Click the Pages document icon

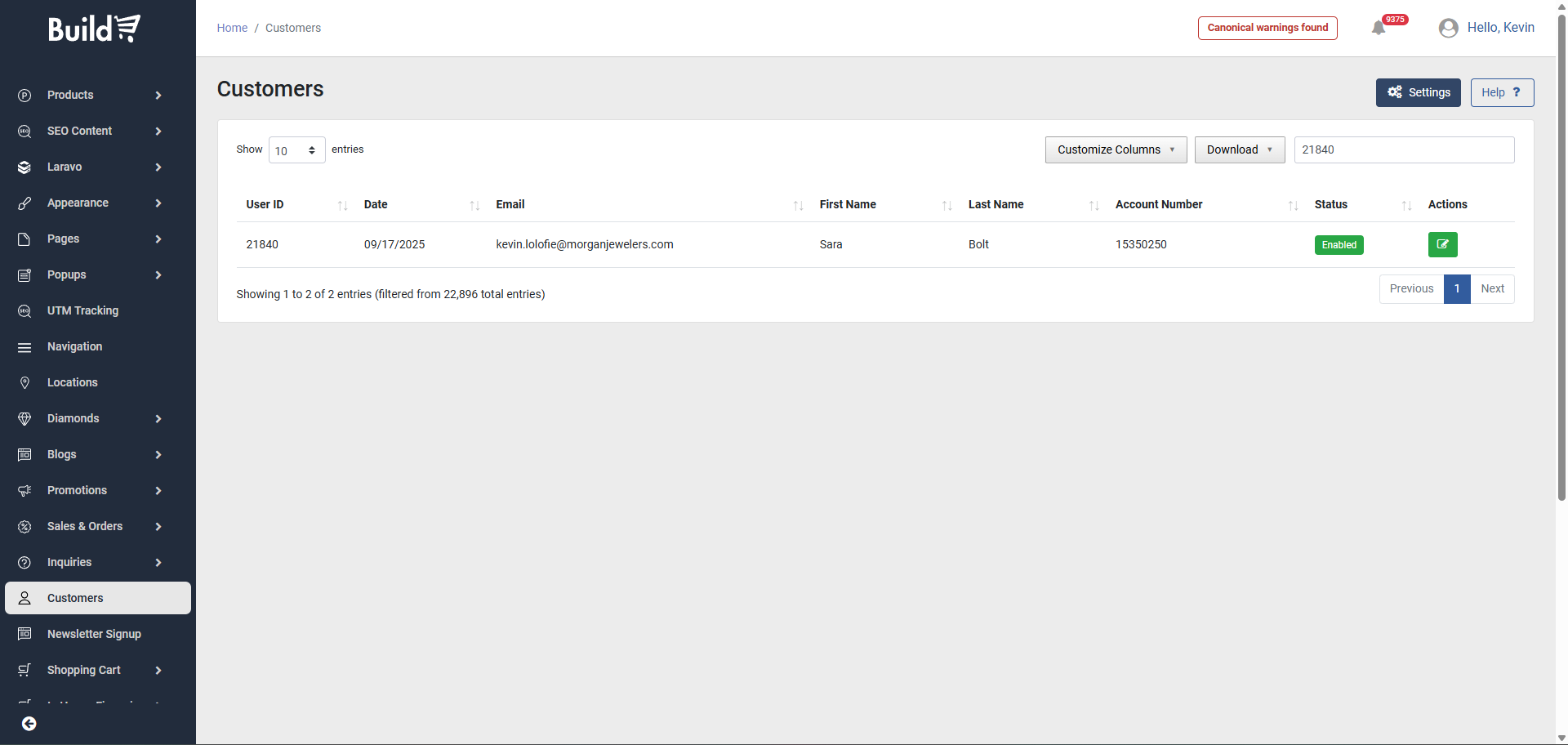[24, 239]
